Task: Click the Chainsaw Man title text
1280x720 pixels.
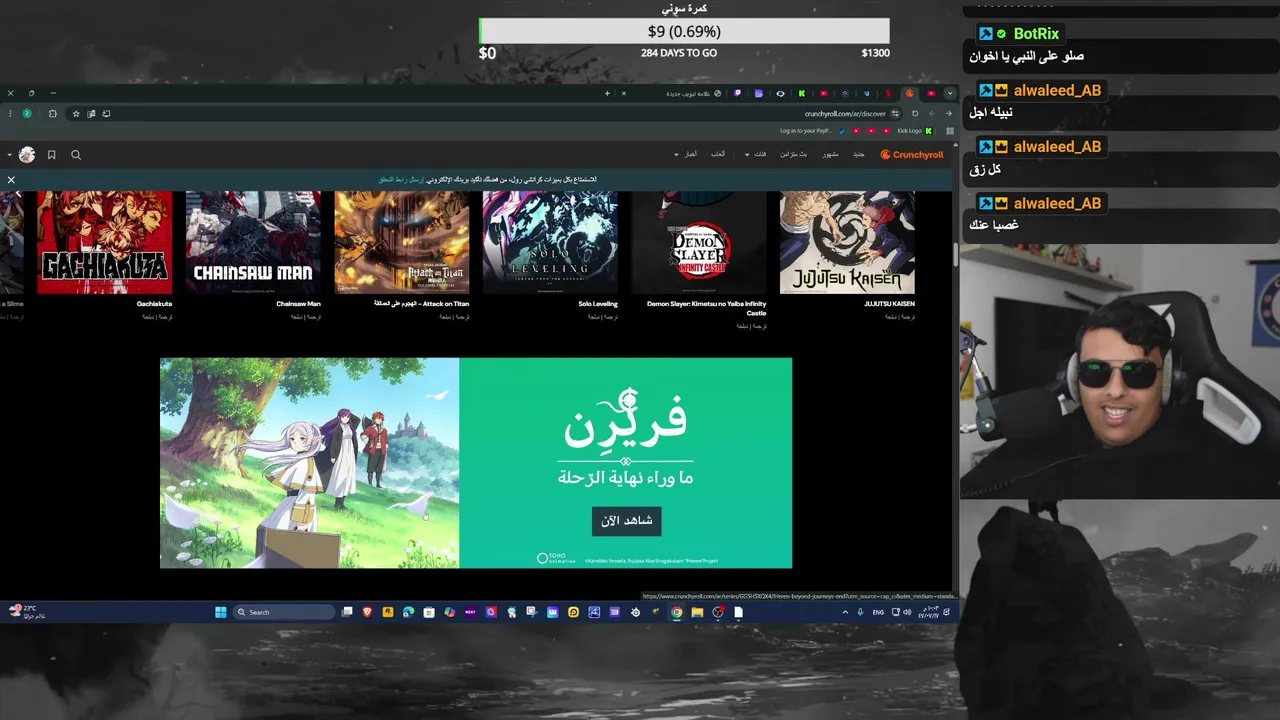Action: click(x=298, y=304)
